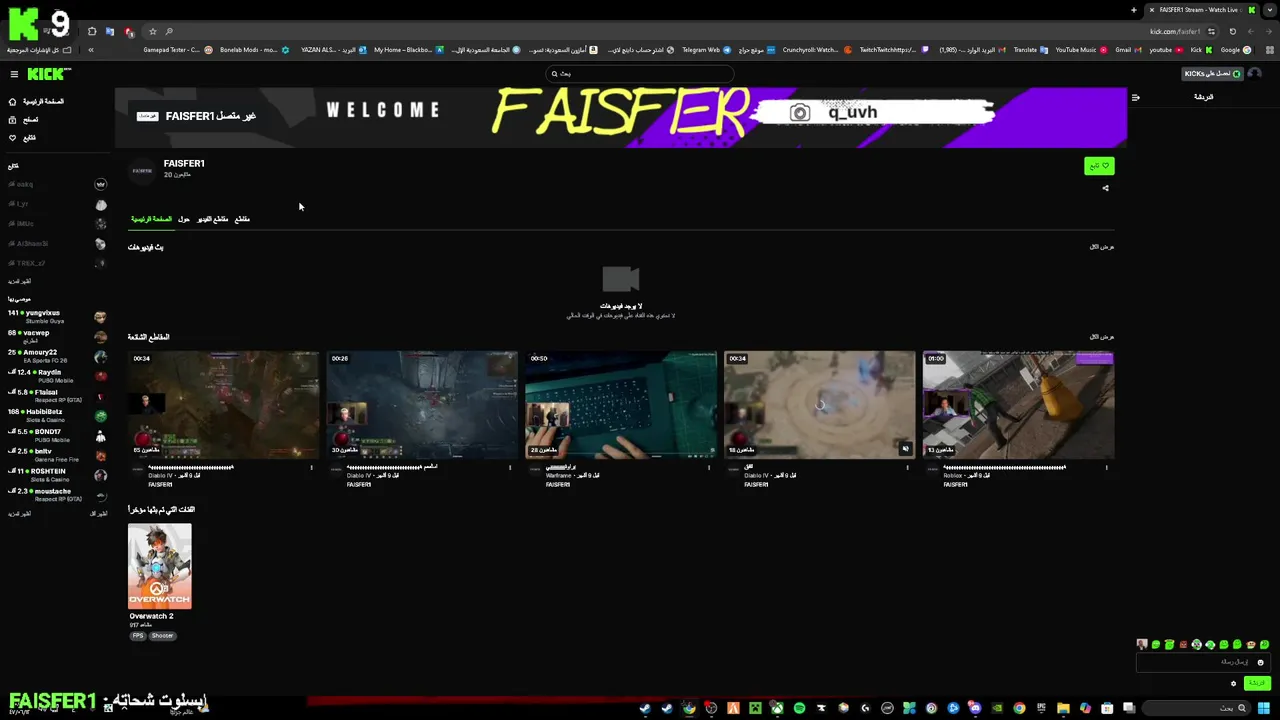Click the Kick search field
Screen dimensions: 1280x720
640,73
